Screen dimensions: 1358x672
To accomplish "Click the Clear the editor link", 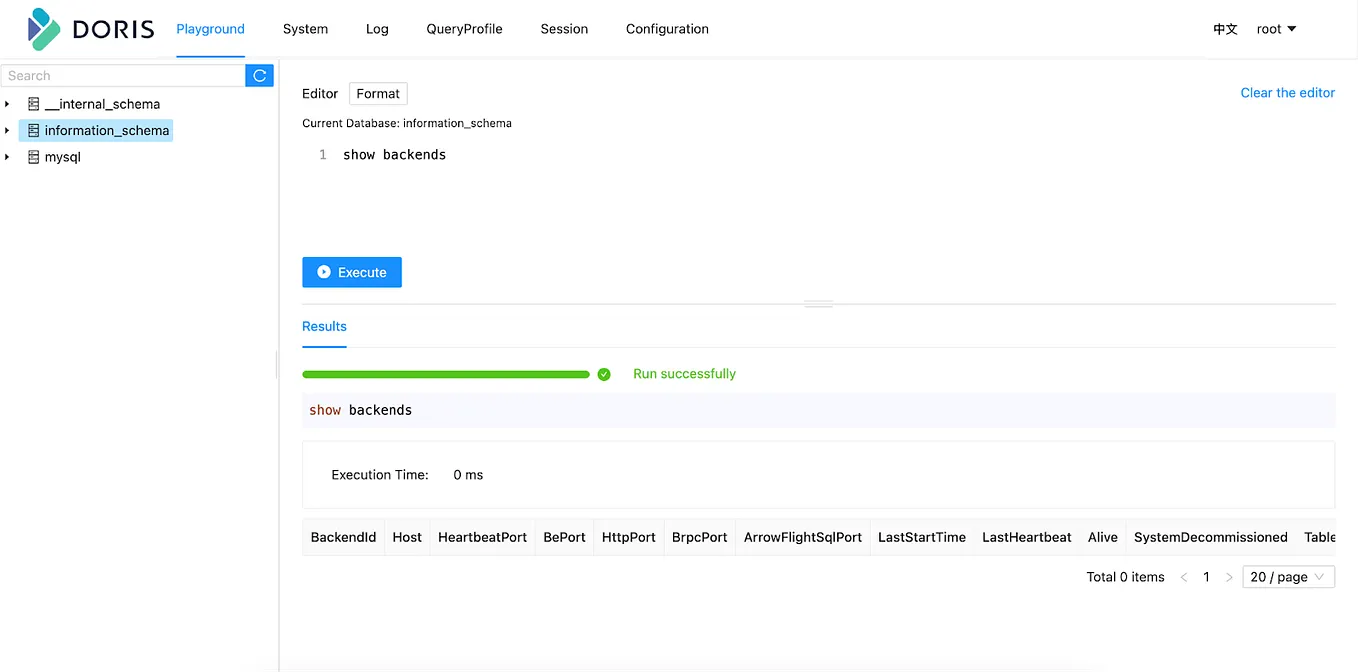I will click(x=1287, y=92).
